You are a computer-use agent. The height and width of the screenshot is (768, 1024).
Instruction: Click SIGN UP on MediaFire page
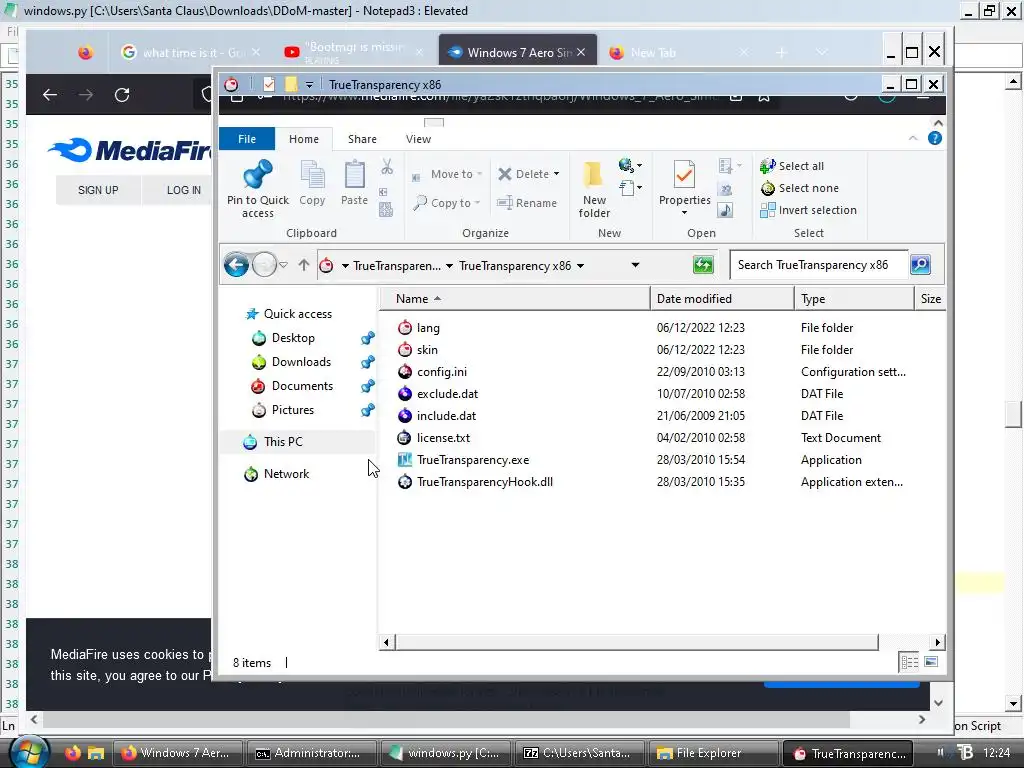pos(98,190)
